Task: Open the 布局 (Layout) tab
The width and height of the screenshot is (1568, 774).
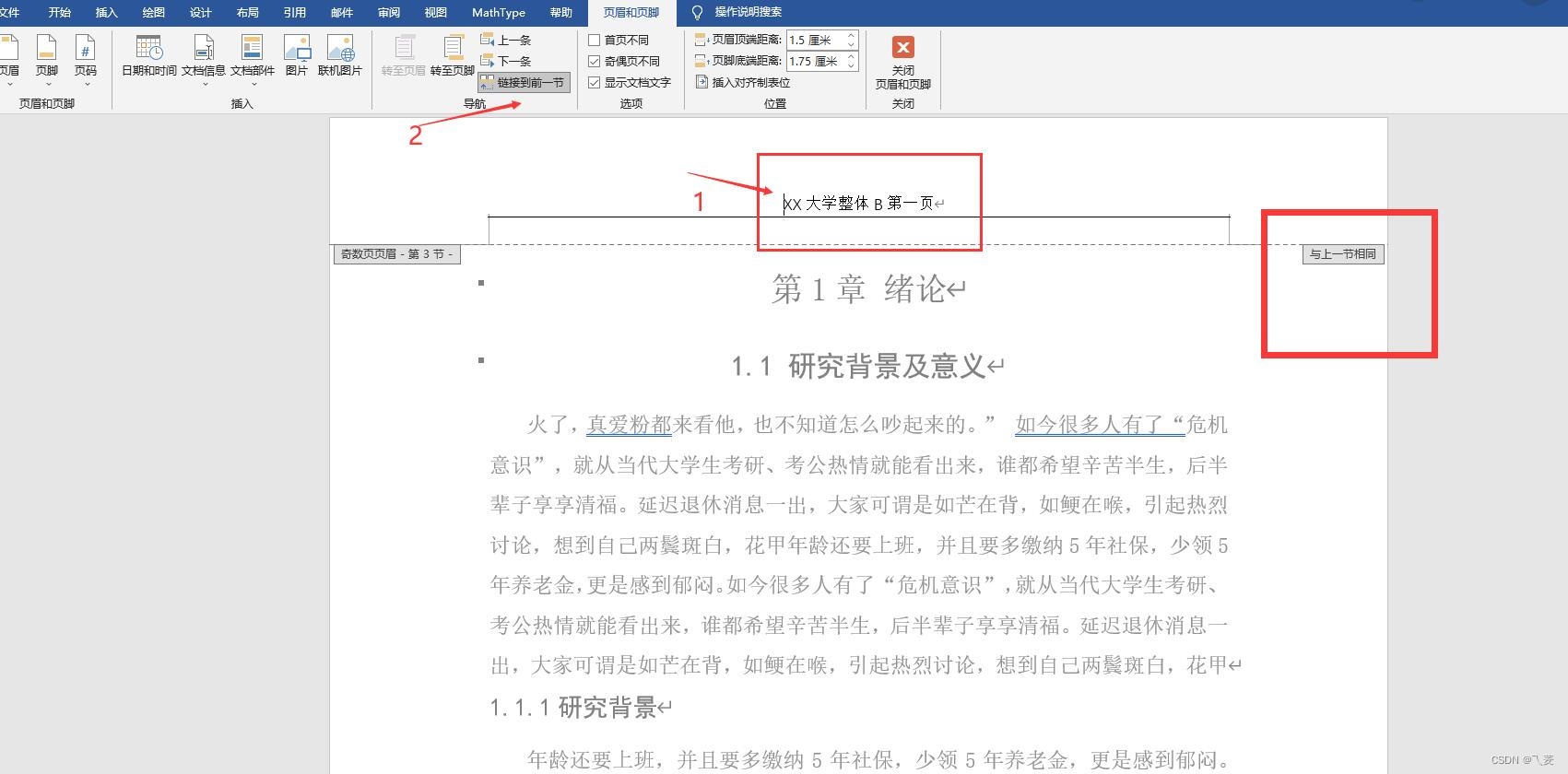Action: coord(248,12)
